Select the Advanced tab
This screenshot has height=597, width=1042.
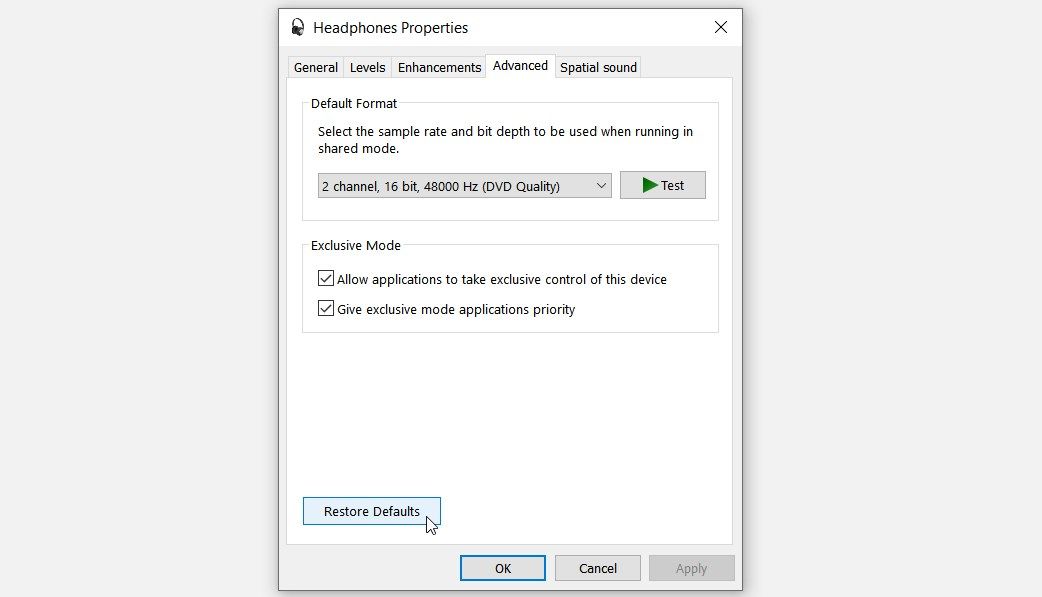point(520,66)
